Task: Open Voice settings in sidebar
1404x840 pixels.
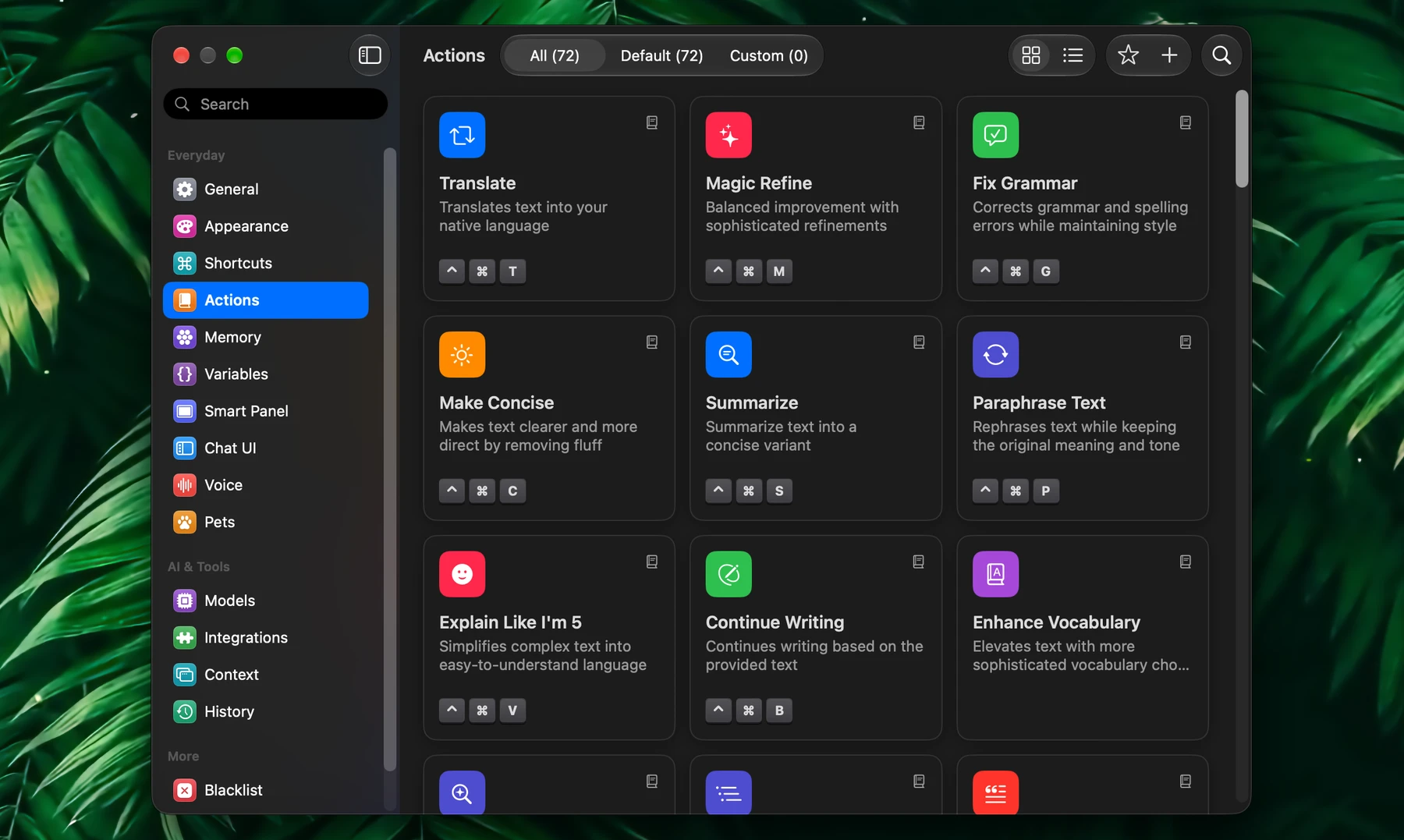Action: (265, 485)
